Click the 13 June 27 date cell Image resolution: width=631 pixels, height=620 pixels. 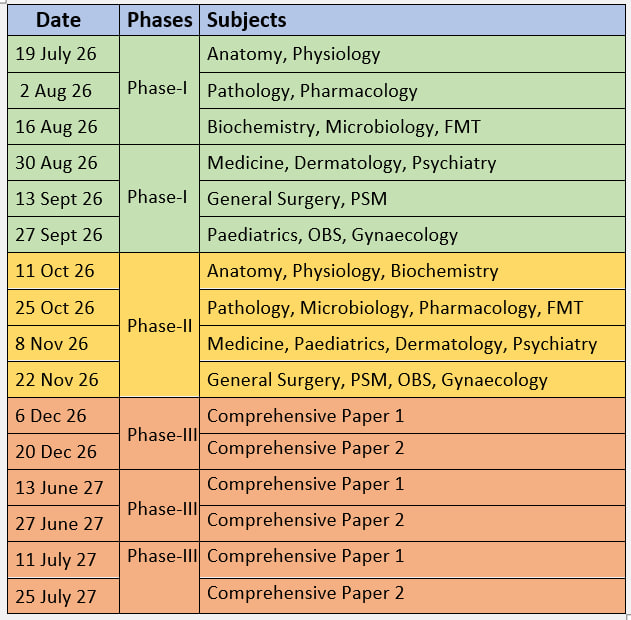click(63, 488)
